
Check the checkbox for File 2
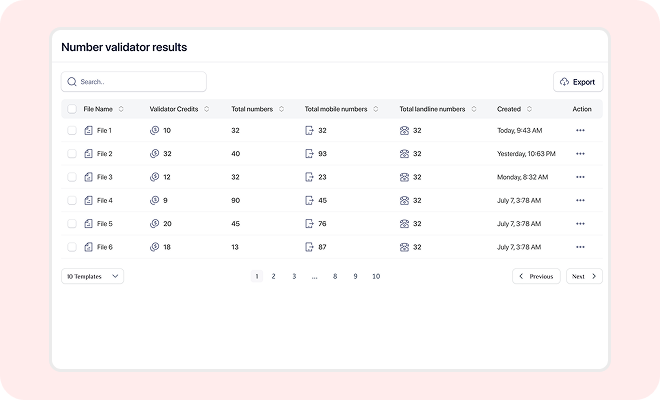point(72,154)
